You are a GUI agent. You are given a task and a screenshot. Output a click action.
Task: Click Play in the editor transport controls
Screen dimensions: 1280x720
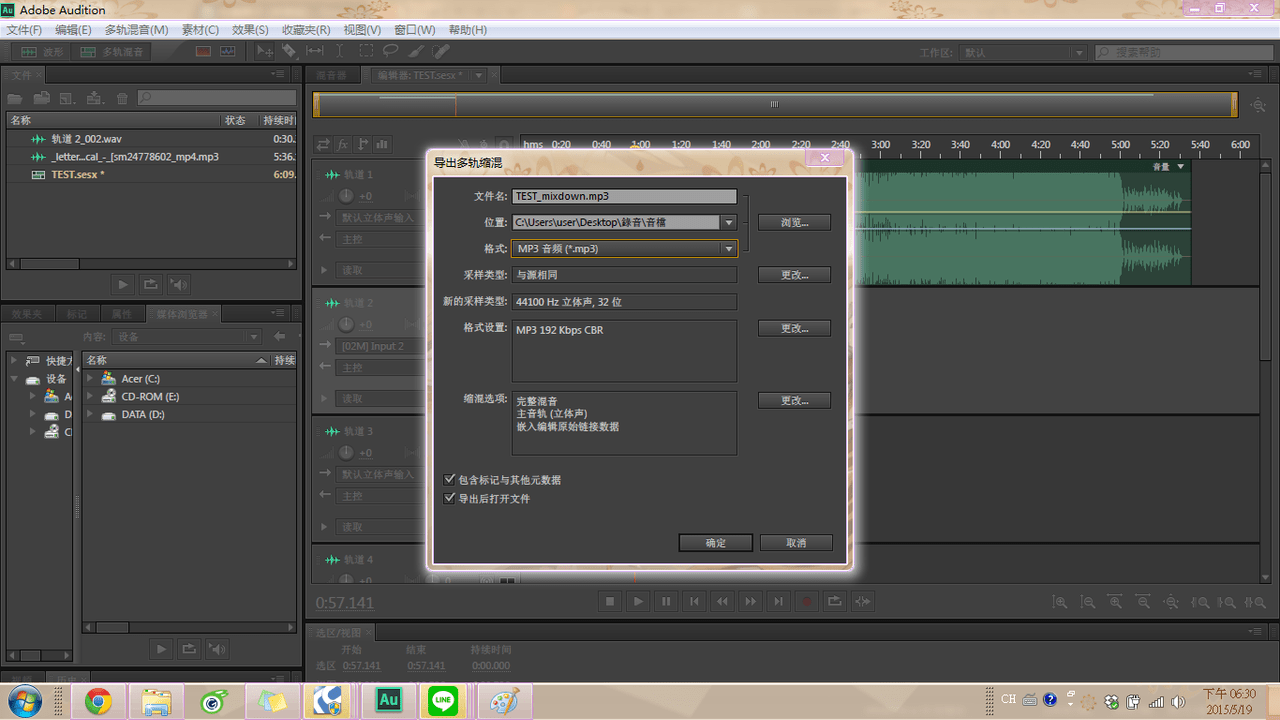[x=638, y=601]
